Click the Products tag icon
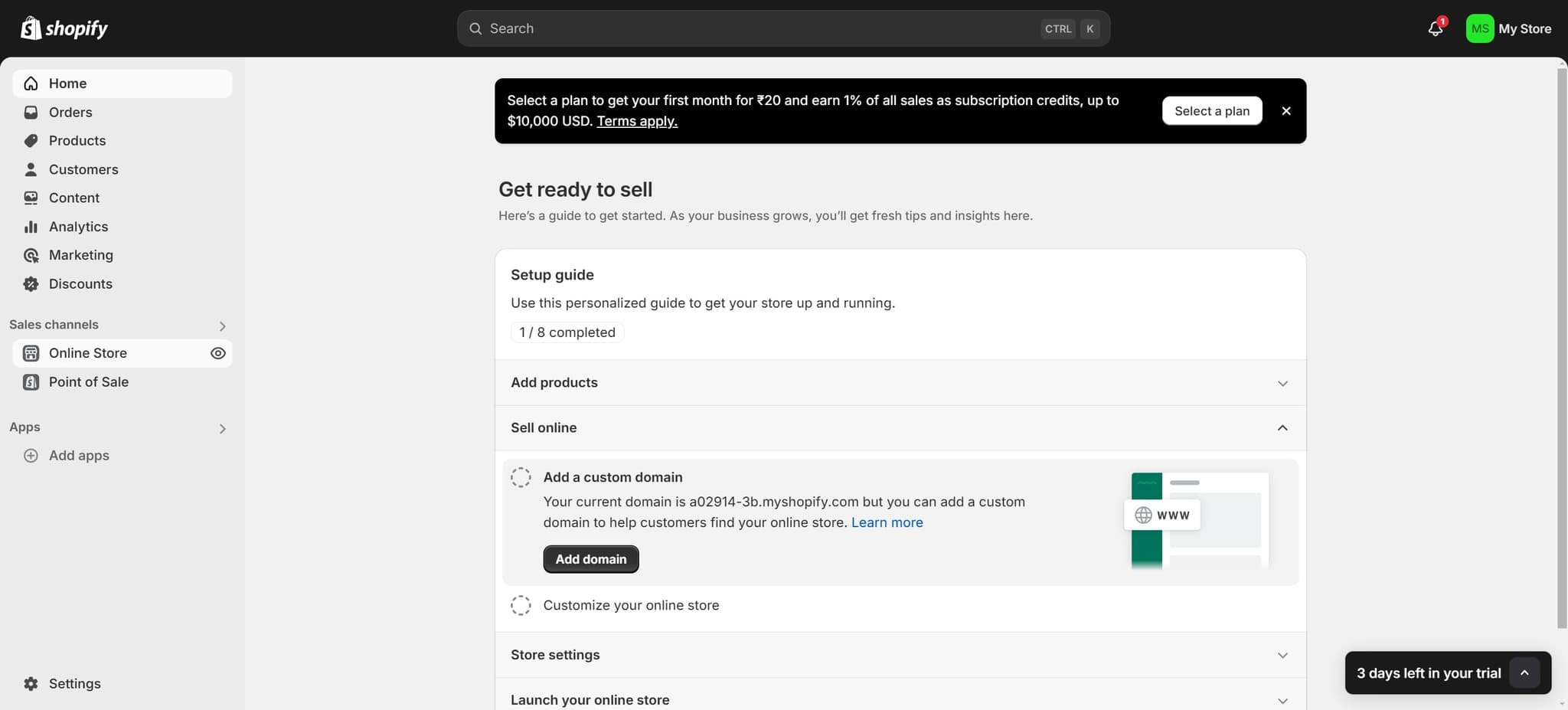 coord(31,141)
